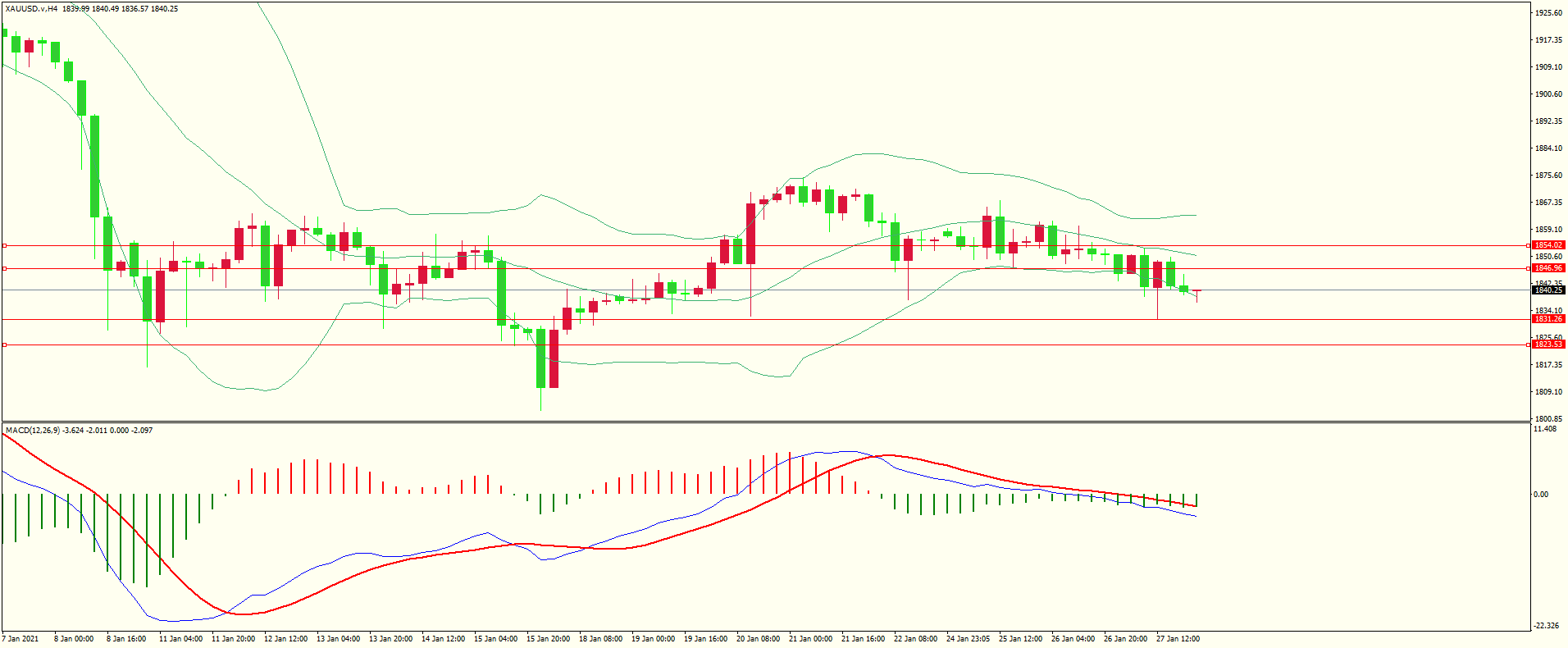Viewport: 1568px width, 648px height.
Task: Click the black 1840.25 current price label
Action: pos(1548,290)
